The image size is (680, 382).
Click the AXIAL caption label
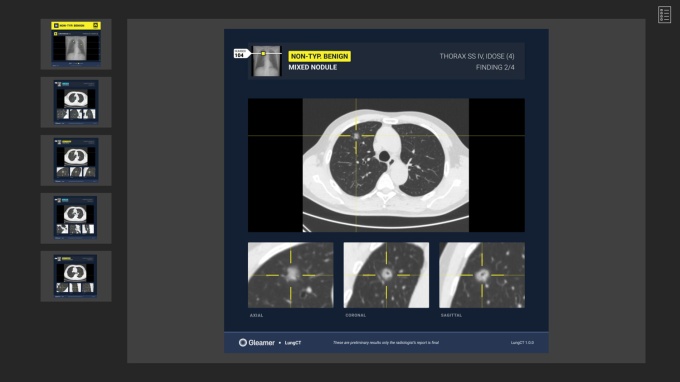pyautogui.click(x=256, y=315)
